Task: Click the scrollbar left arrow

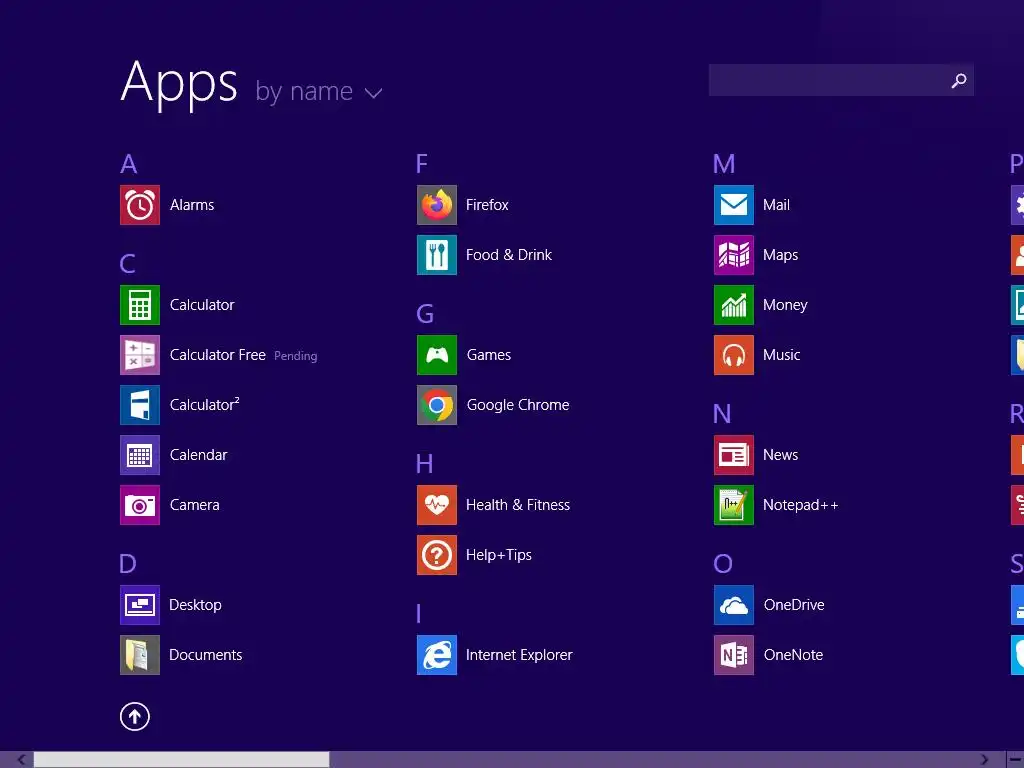Action: 21,760
